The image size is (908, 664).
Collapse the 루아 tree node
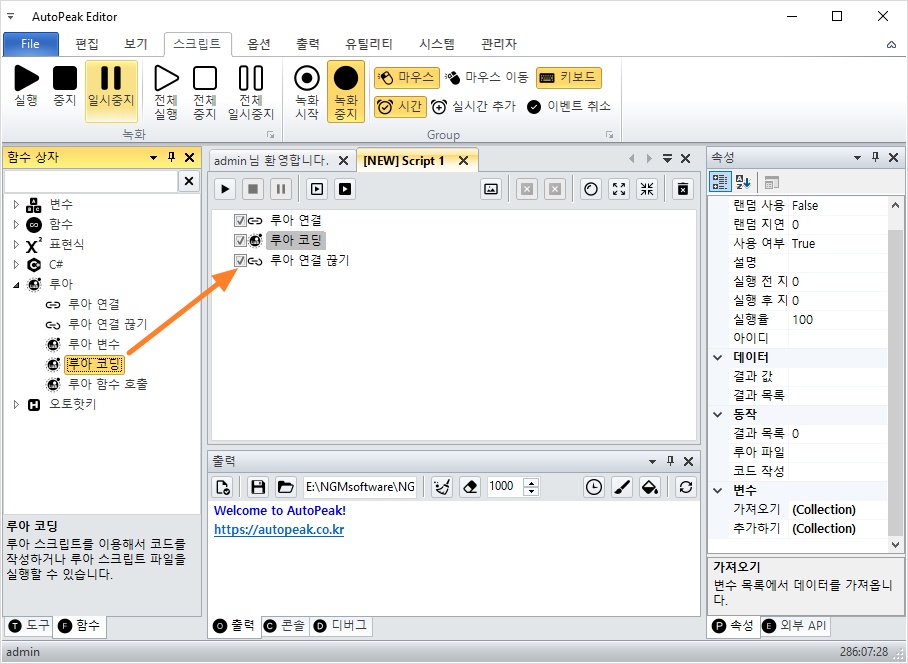[x=16, y=284]
